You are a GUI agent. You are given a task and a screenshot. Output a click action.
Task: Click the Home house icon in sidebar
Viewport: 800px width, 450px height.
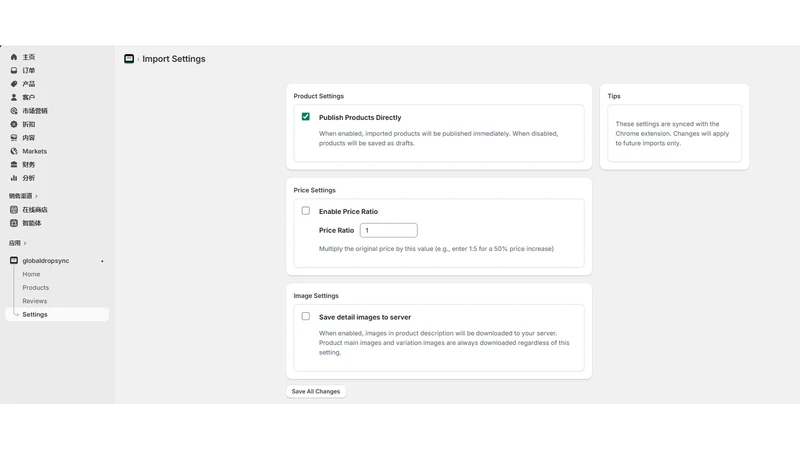point(14,57)
